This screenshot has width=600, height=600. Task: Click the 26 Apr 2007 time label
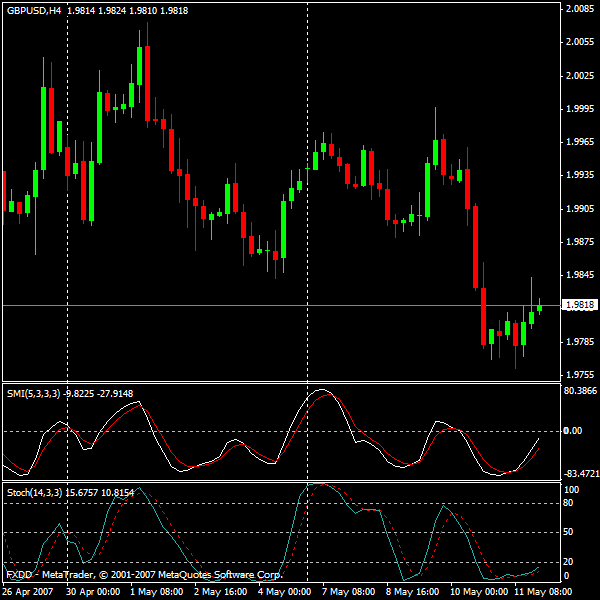[x=28, y=592]
